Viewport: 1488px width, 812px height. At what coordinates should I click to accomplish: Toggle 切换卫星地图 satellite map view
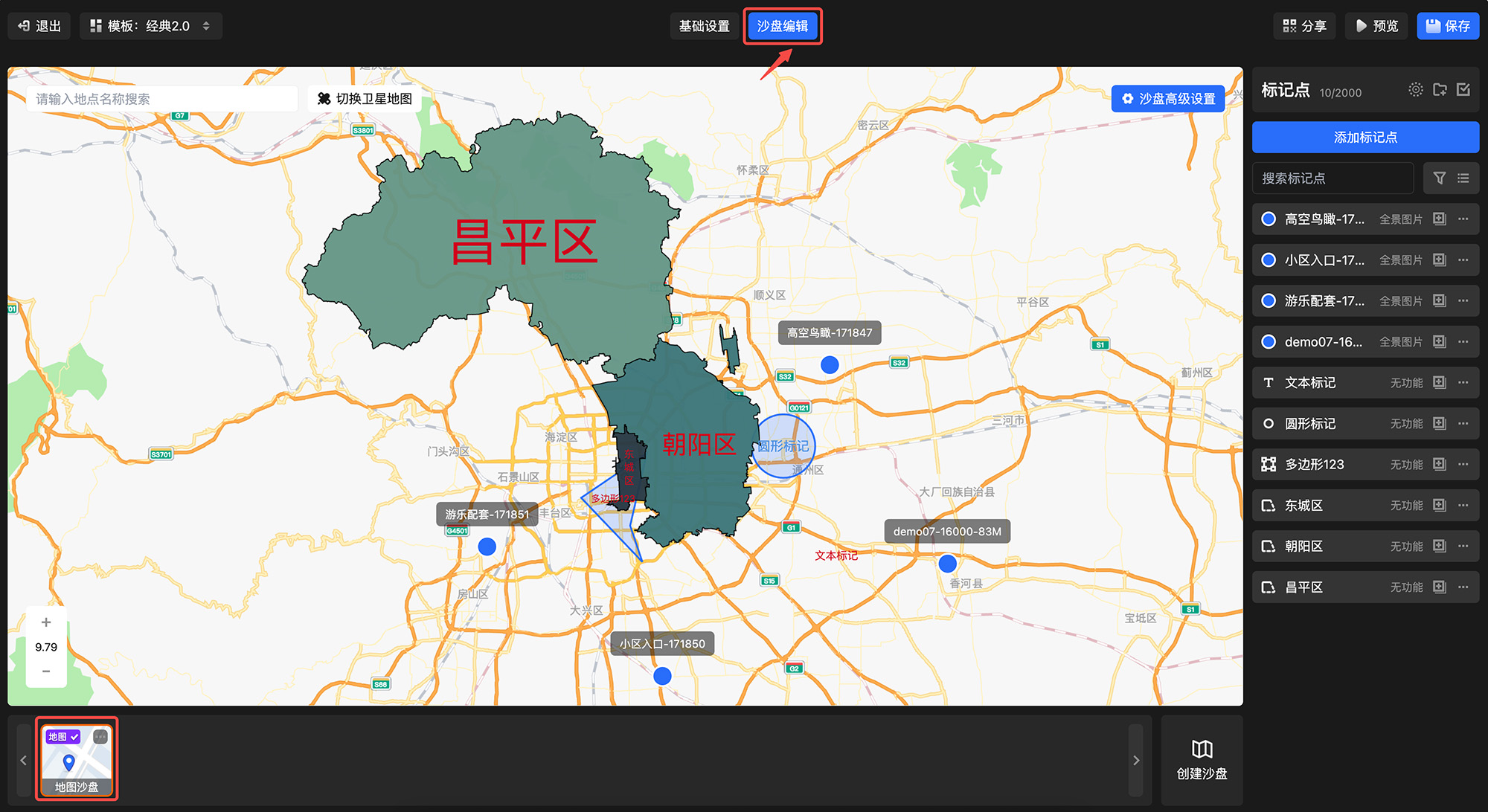365,99
